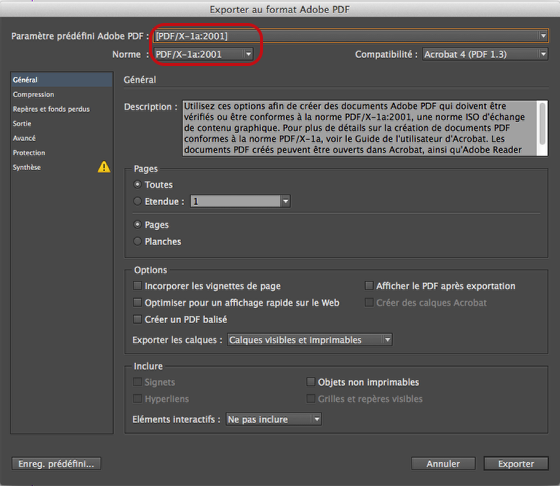Open the Exporter les calques dropdown
560x486 pixels.
[310, 340]
